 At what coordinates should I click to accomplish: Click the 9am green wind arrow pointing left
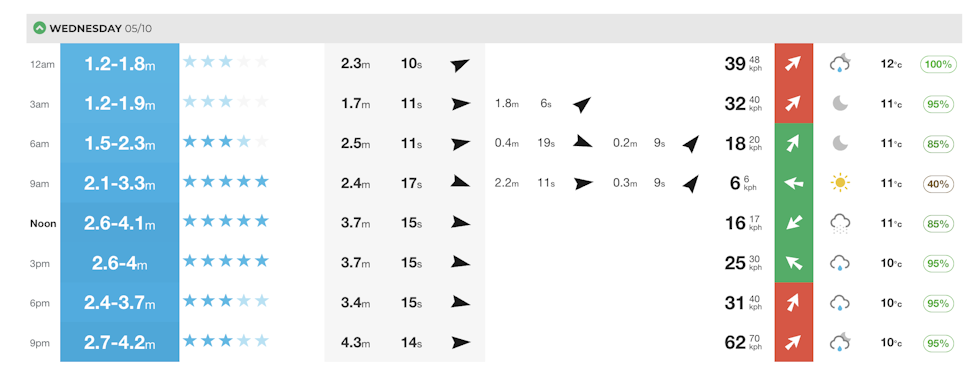click(x=793, y=183)
